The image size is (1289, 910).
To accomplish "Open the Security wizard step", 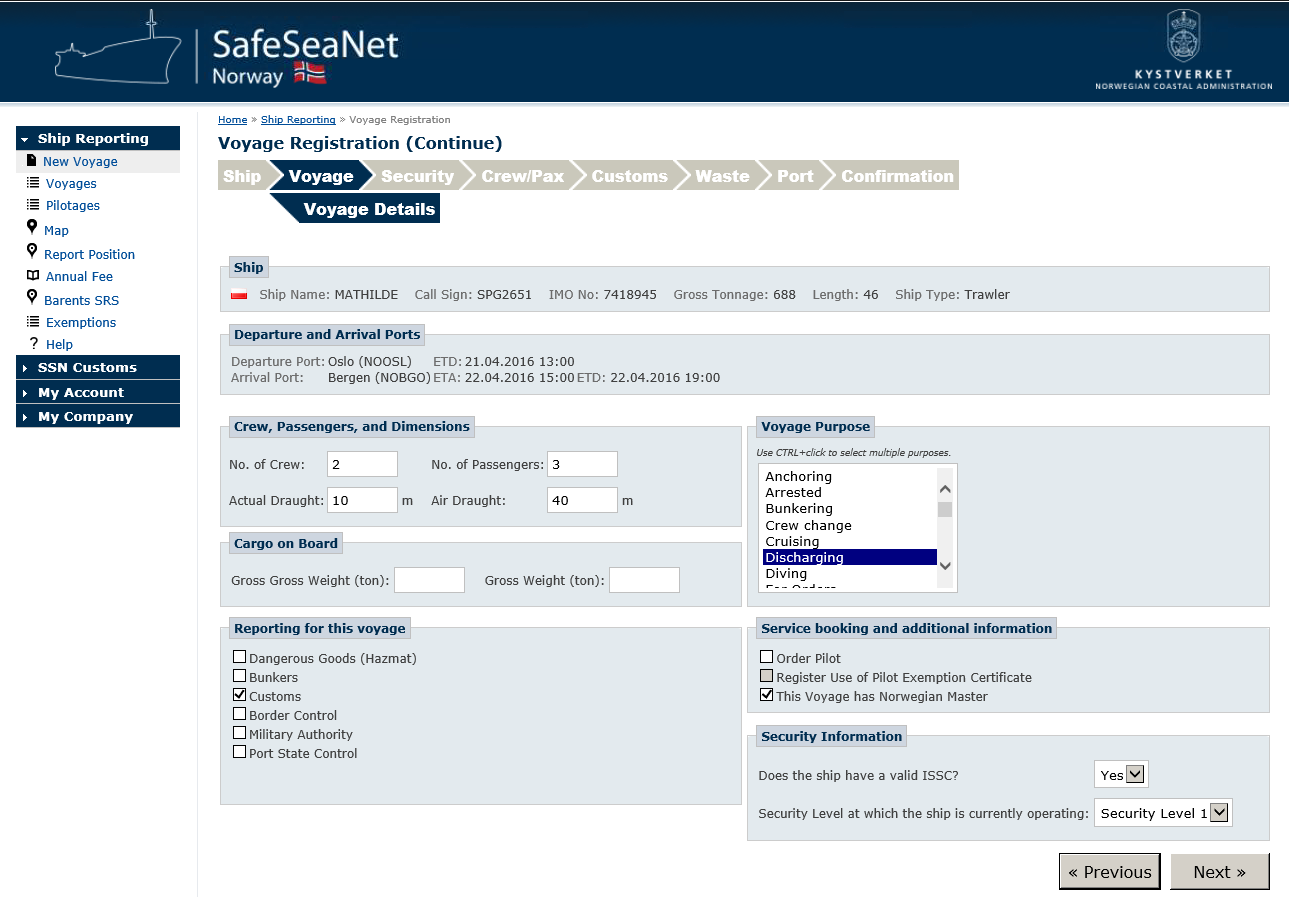I will [x=417, y=175].
